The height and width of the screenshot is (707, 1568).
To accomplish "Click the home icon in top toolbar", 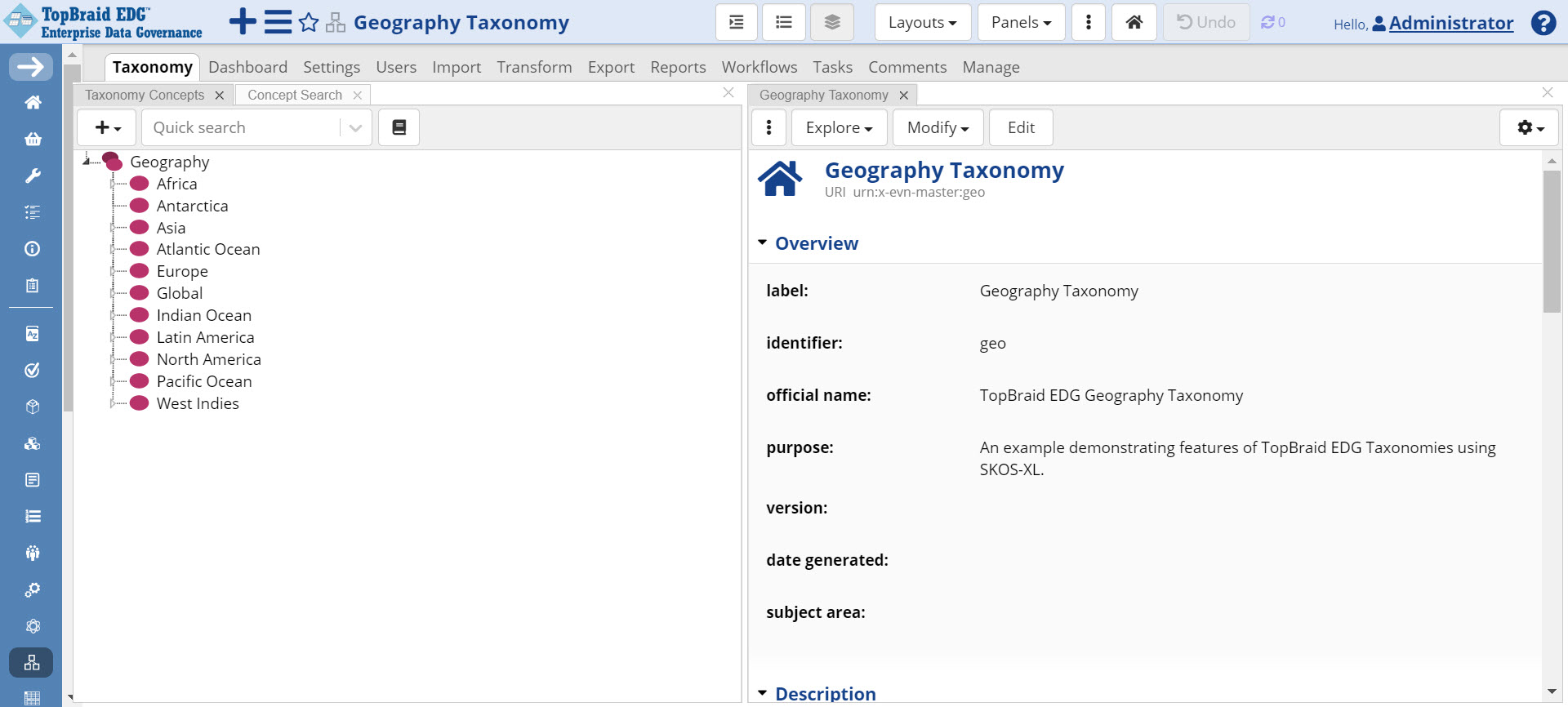I will 1134,22.
